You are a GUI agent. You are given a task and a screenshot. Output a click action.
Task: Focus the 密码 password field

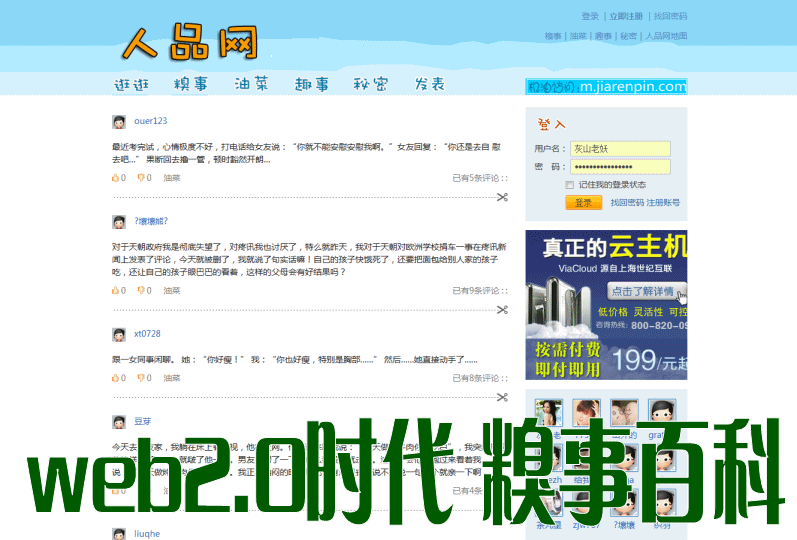620,167
